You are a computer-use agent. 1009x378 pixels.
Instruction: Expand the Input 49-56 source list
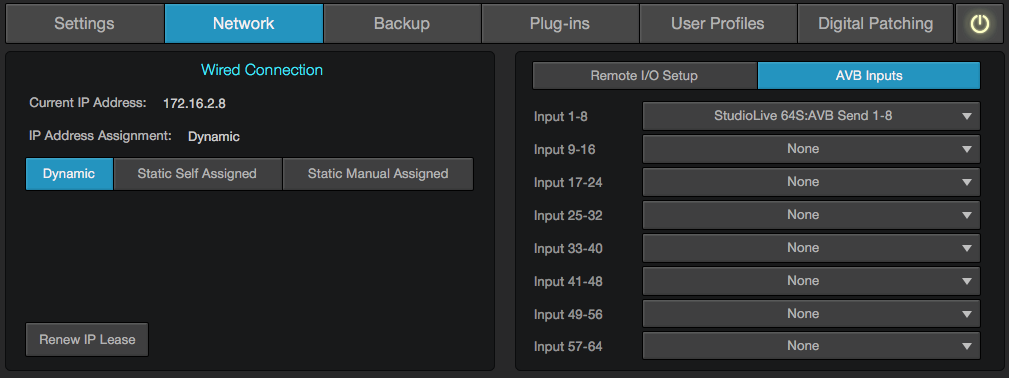[811, 314]
